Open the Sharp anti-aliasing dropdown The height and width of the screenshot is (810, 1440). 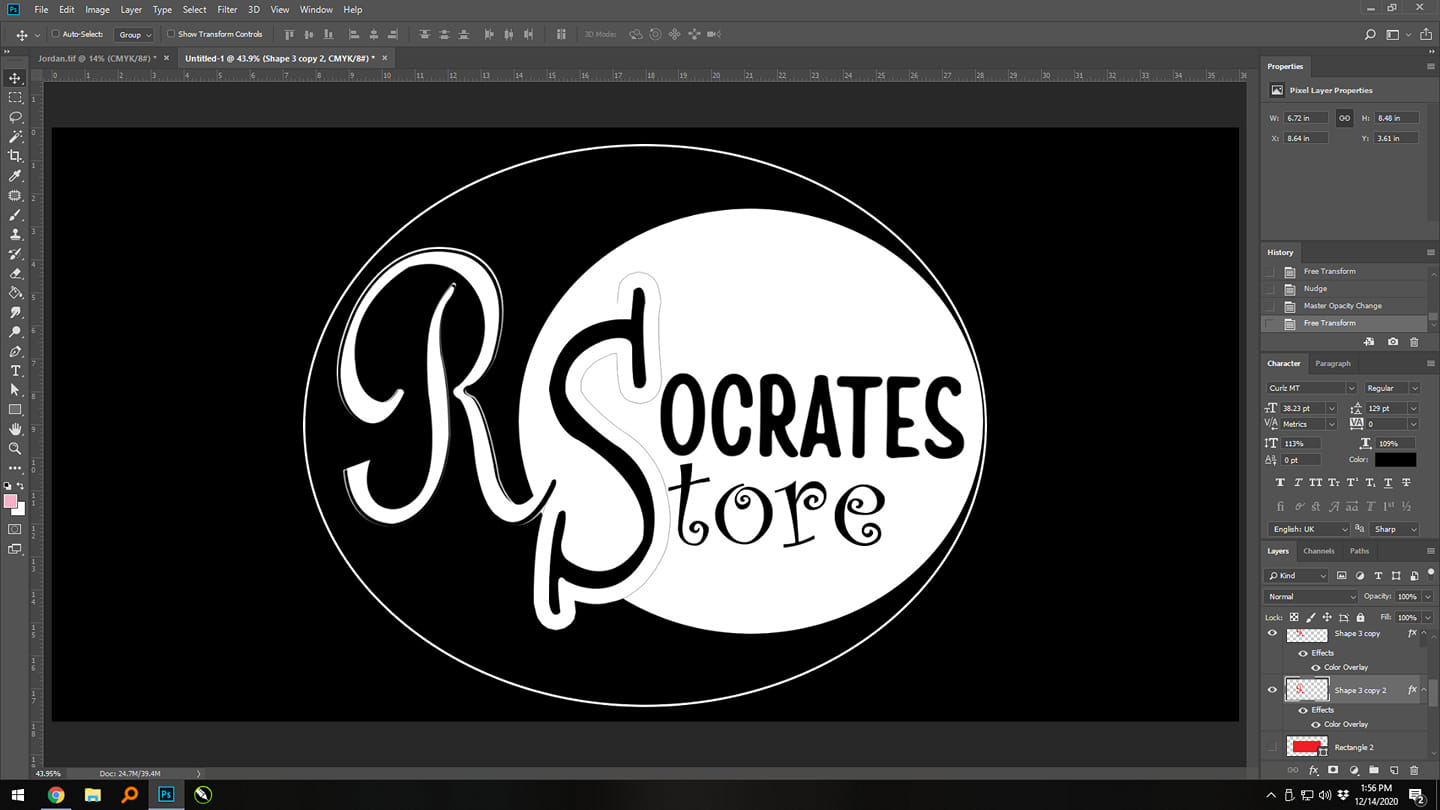[1395, 529]
